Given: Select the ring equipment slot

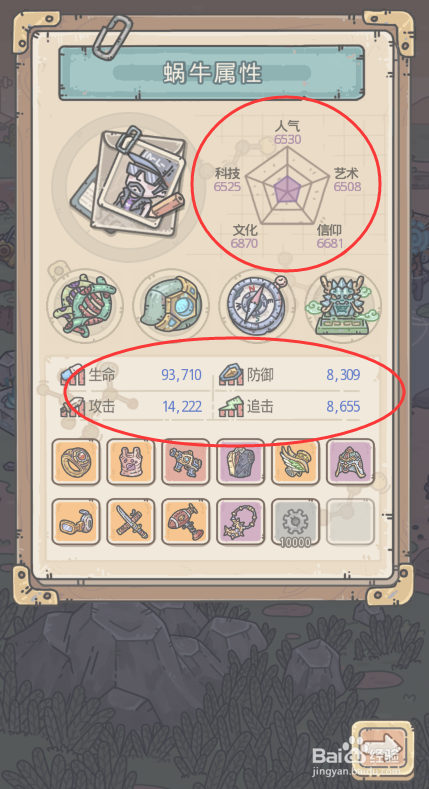Looking at the screenshot, I should tap(75, 461).
